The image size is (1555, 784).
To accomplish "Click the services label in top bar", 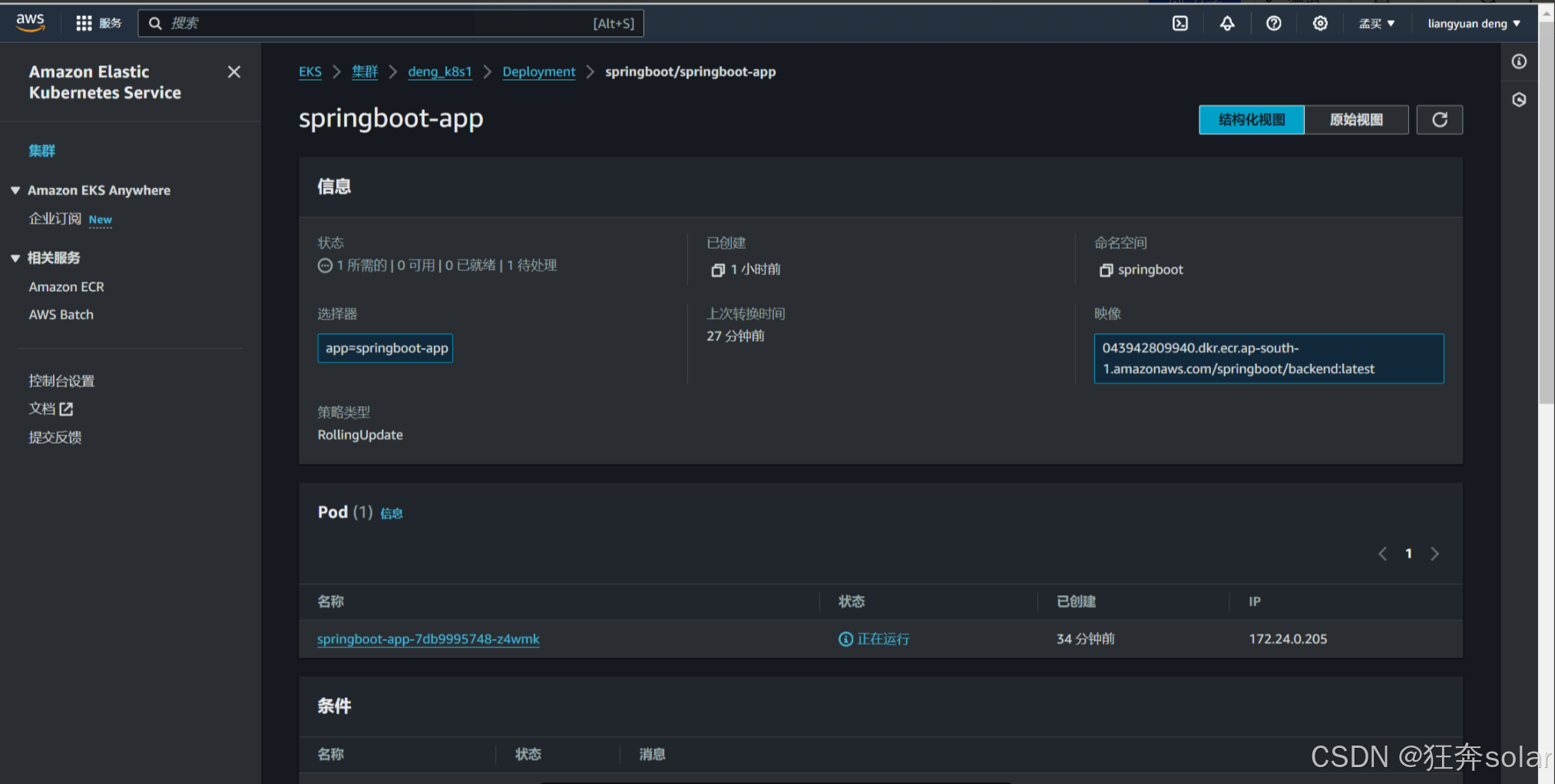I will pyautogui.click(x=111, y=23).
